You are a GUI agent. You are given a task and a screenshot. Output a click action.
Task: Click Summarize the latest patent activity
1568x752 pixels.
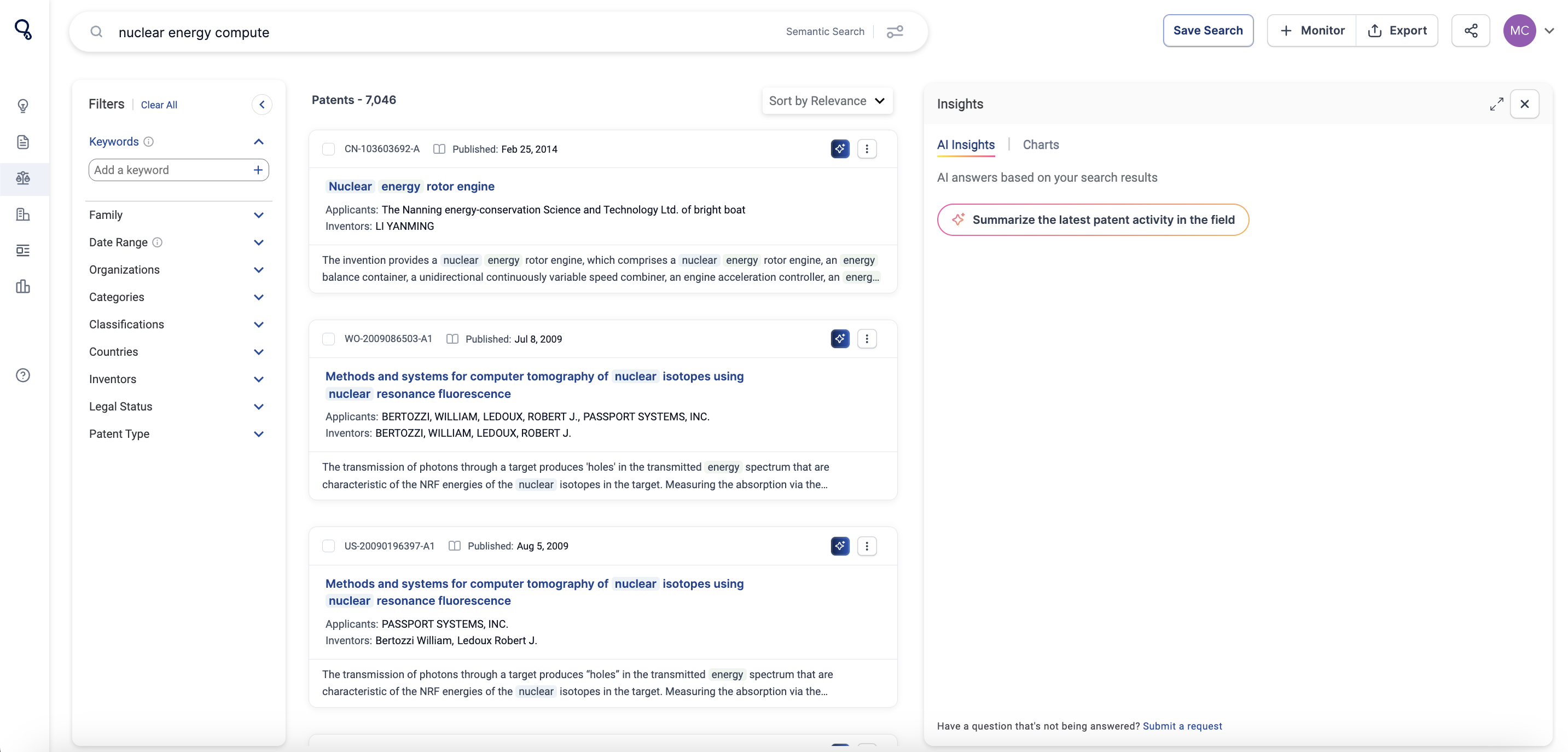click(x=1093, y=220)
